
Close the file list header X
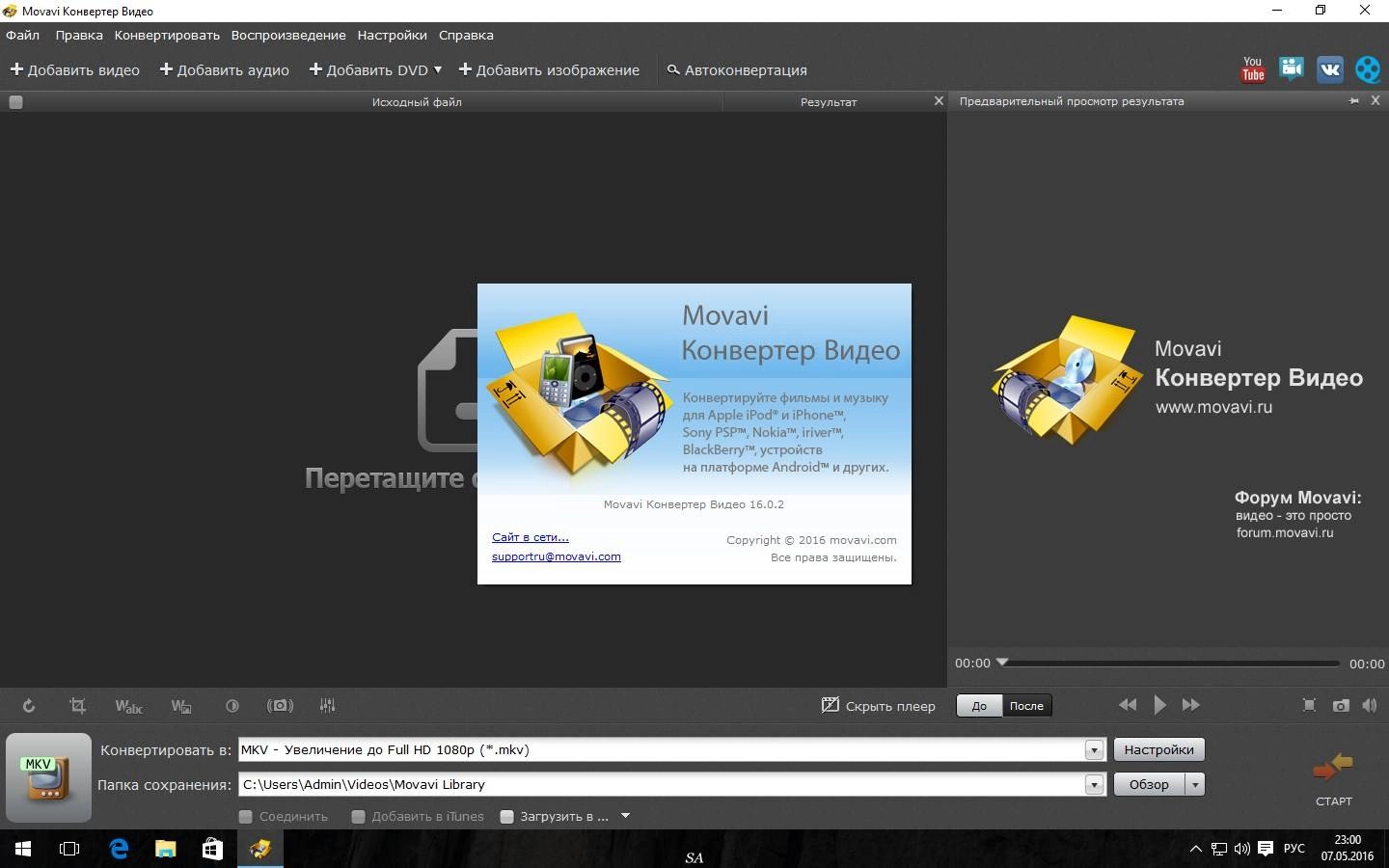coord(939,101)
